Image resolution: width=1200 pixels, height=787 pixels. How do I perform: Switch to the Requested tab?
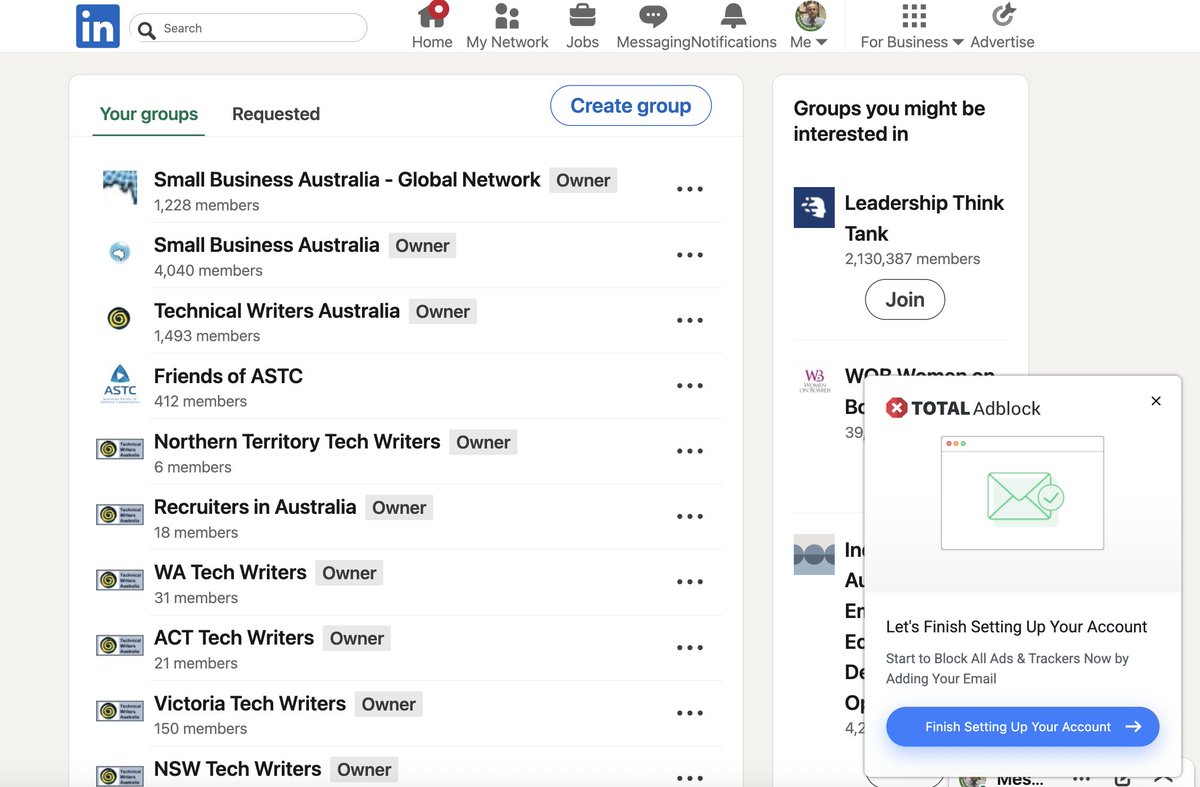point(276,114)
